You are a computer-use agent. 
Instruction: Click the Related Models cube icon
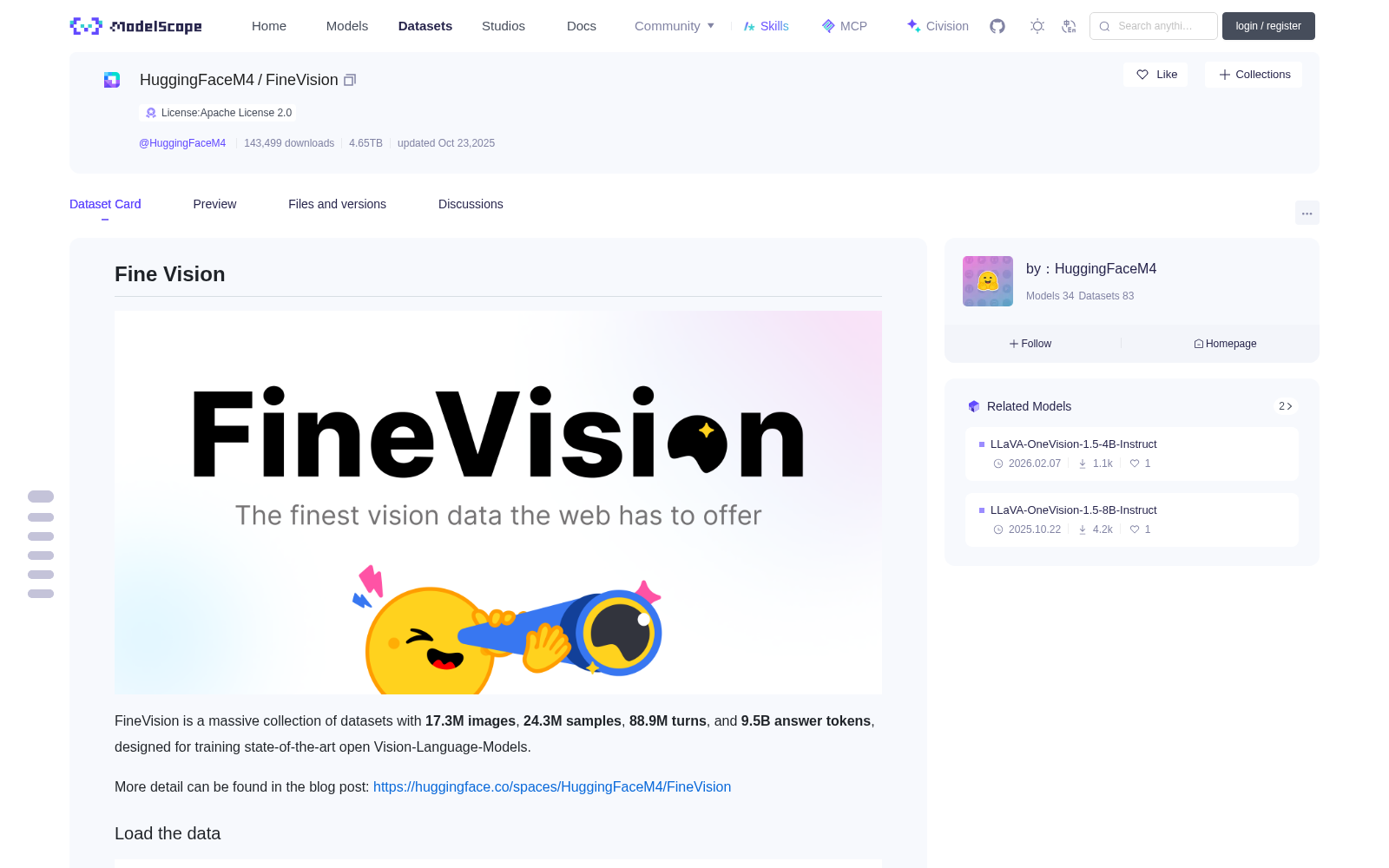point(974,406)
